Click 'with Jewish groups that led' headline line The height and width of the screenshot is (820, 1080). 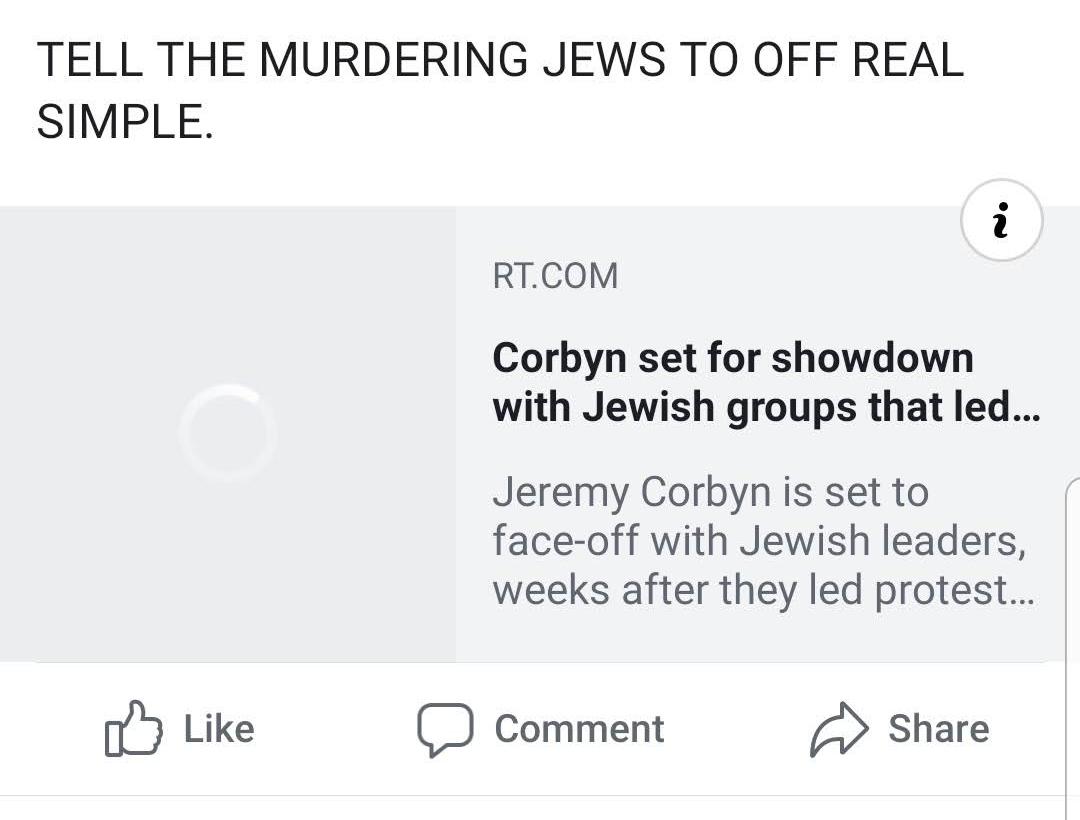(750, 408)
